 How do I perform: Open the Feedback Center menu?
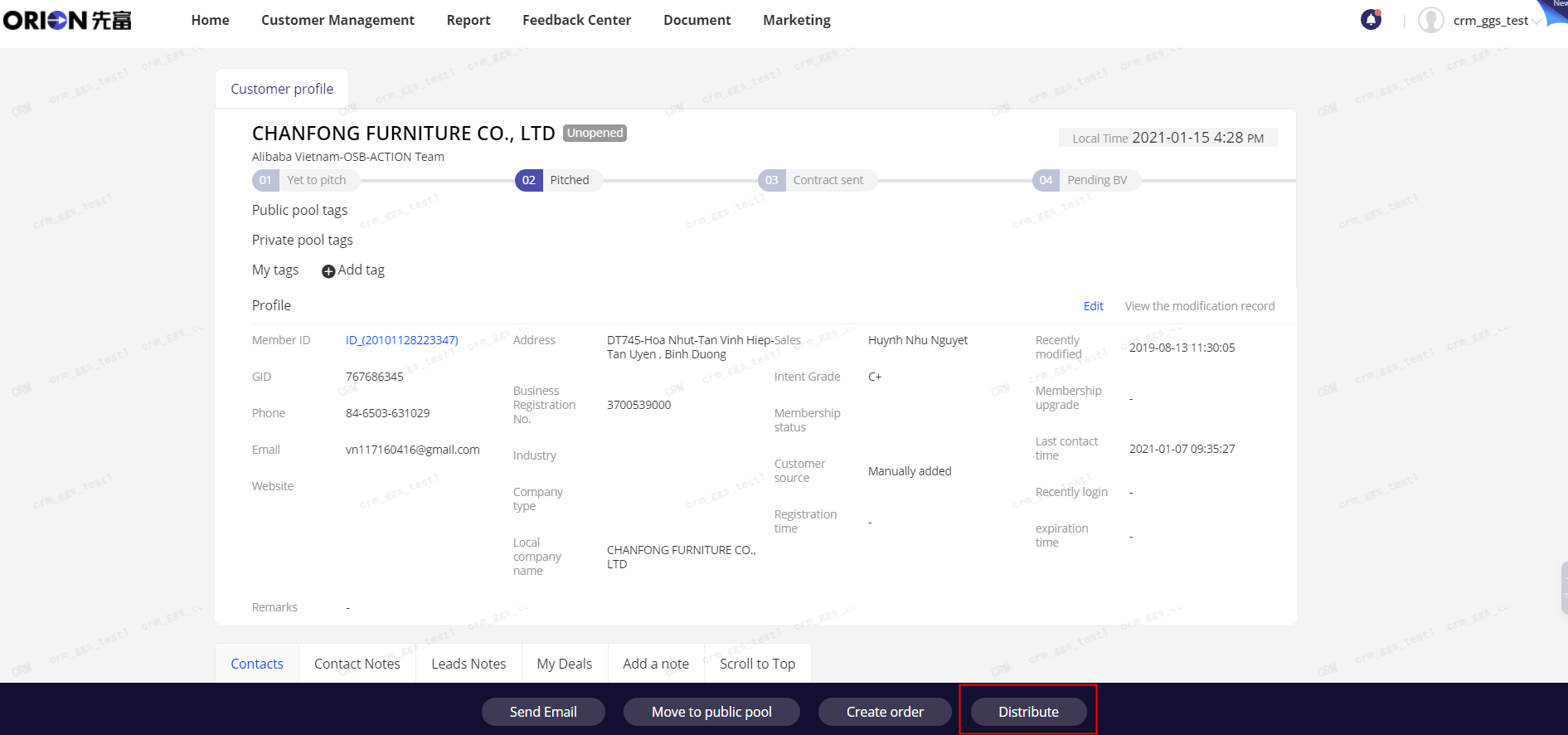click(577, 20)
